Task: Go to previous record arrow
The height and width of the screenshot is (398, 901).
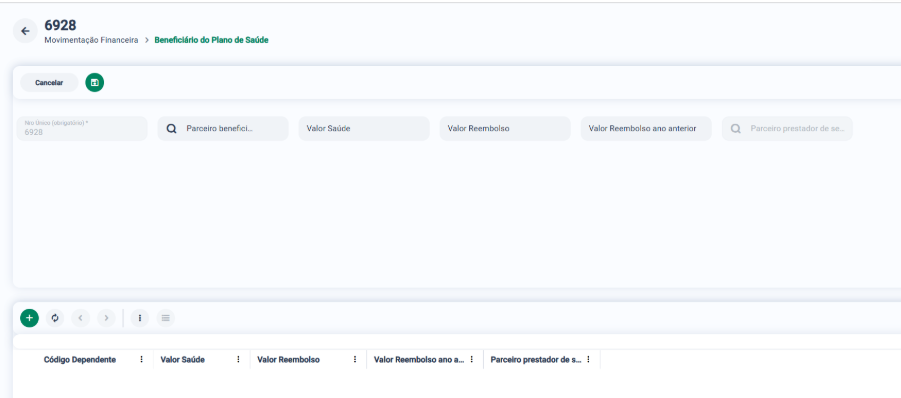Action: 80,318
